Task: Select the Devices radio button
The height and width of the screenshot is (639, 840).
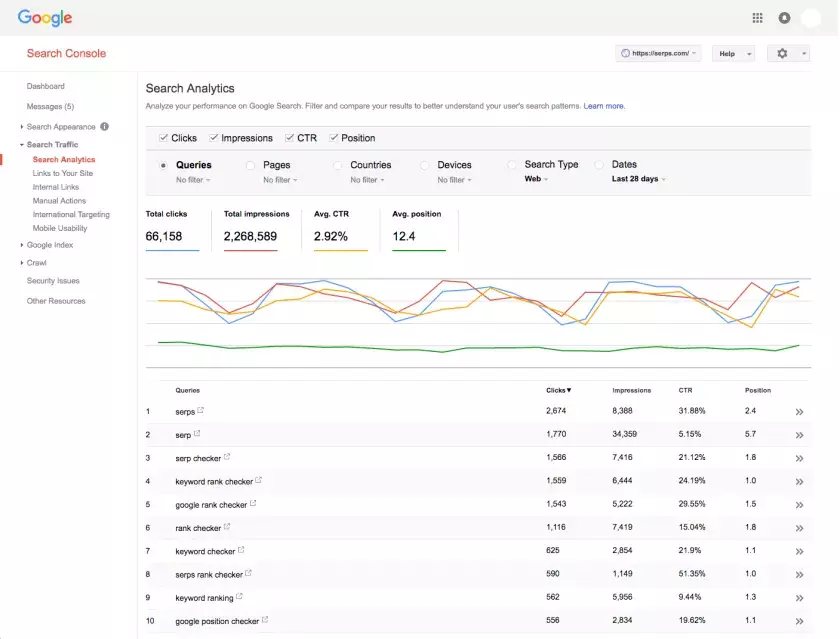Action: coord(424,166)
